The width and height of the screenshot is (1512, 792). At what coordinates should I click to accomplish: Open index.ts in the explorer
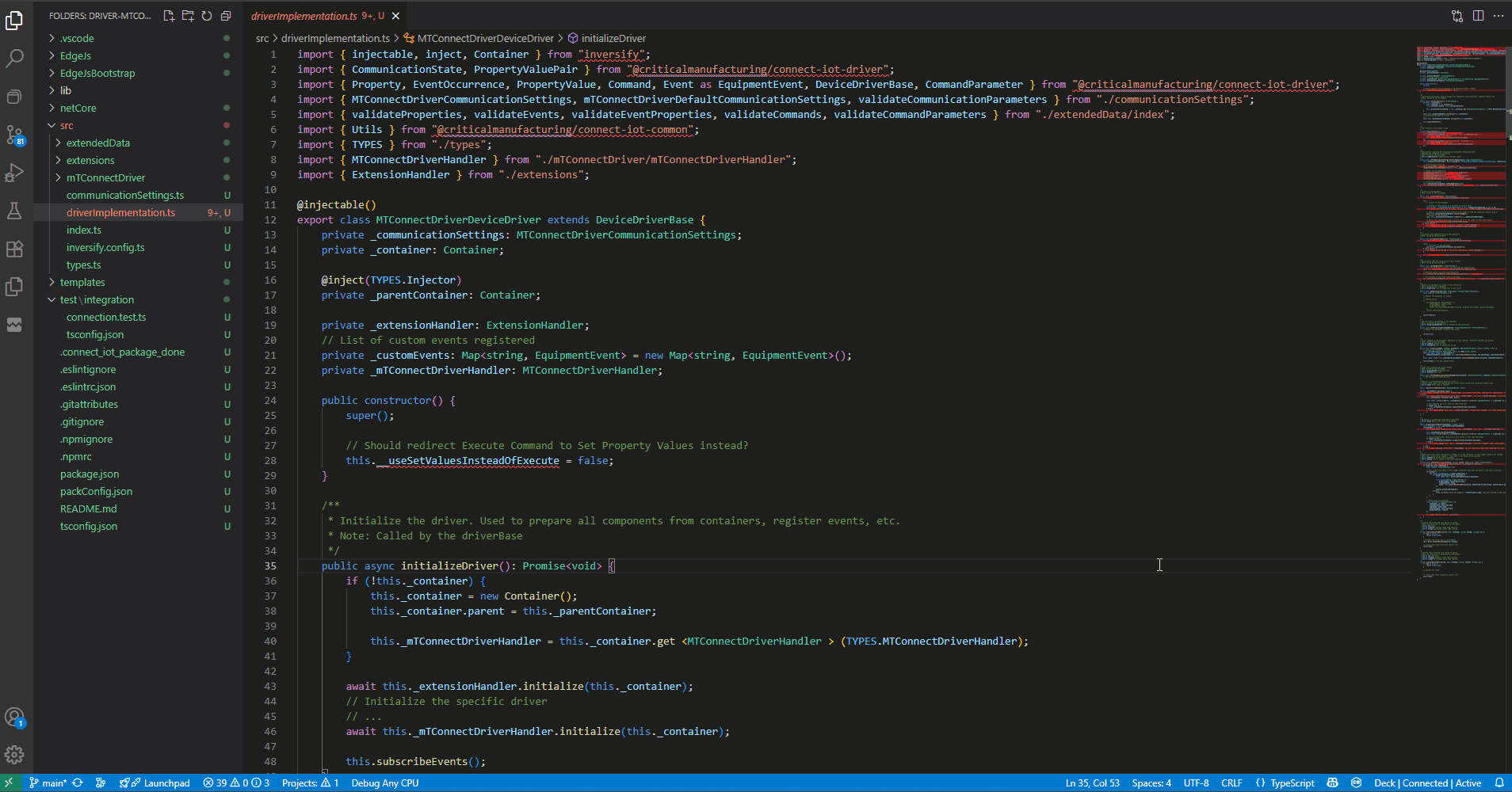click(x=84, y=230)
